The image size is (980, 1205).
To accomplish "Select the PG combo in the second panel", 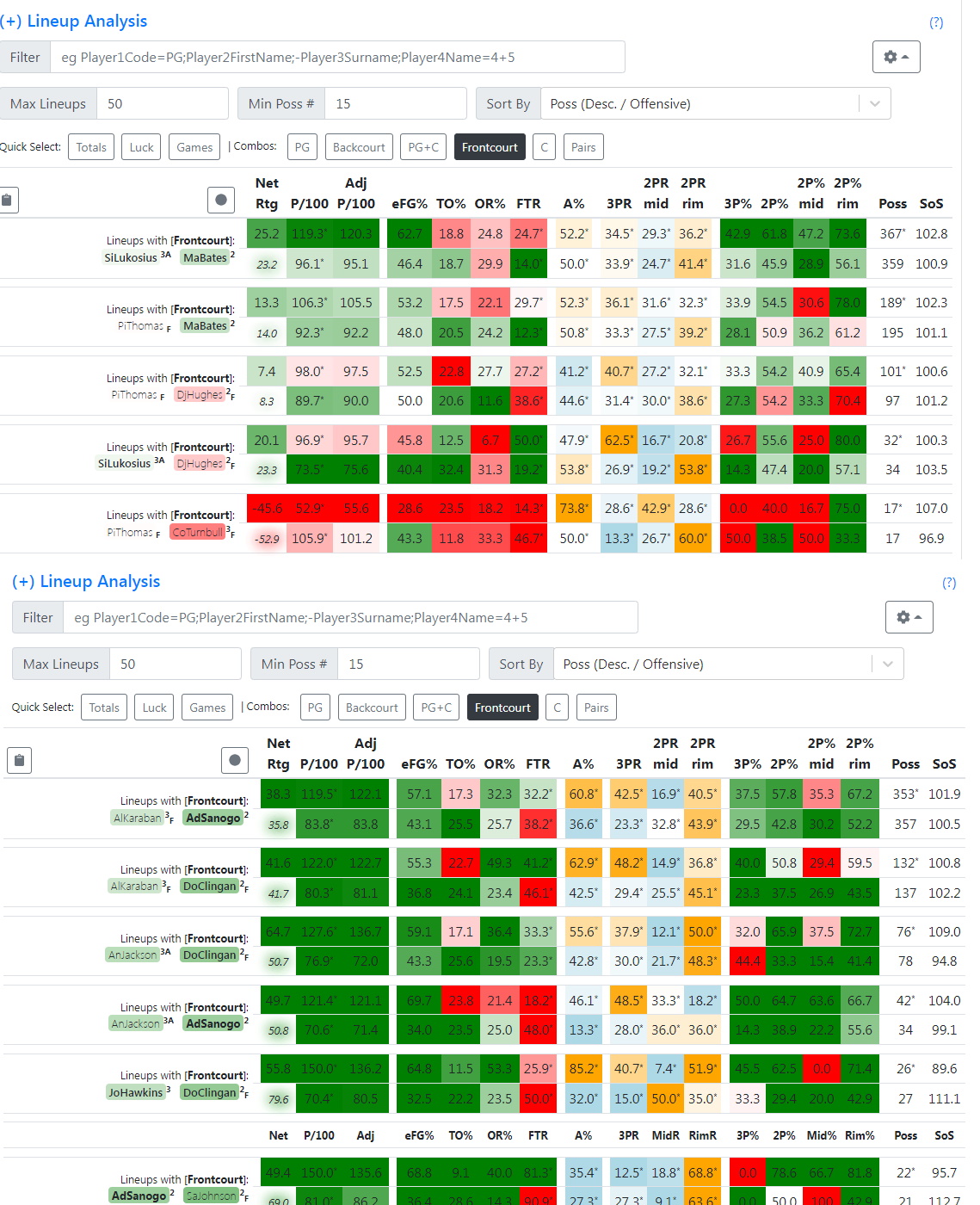I will [x=315, y=708].
